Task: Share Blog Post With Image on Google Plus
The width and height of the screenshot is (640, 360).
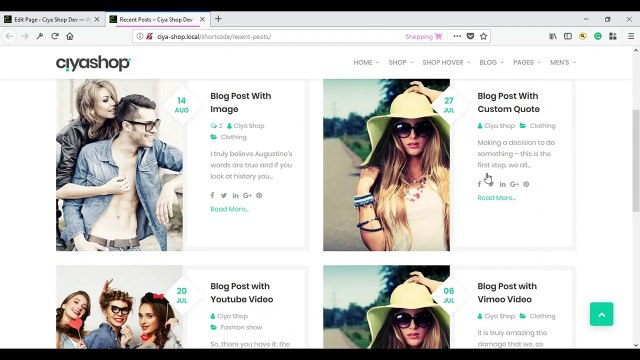Action: pos(247,196)
